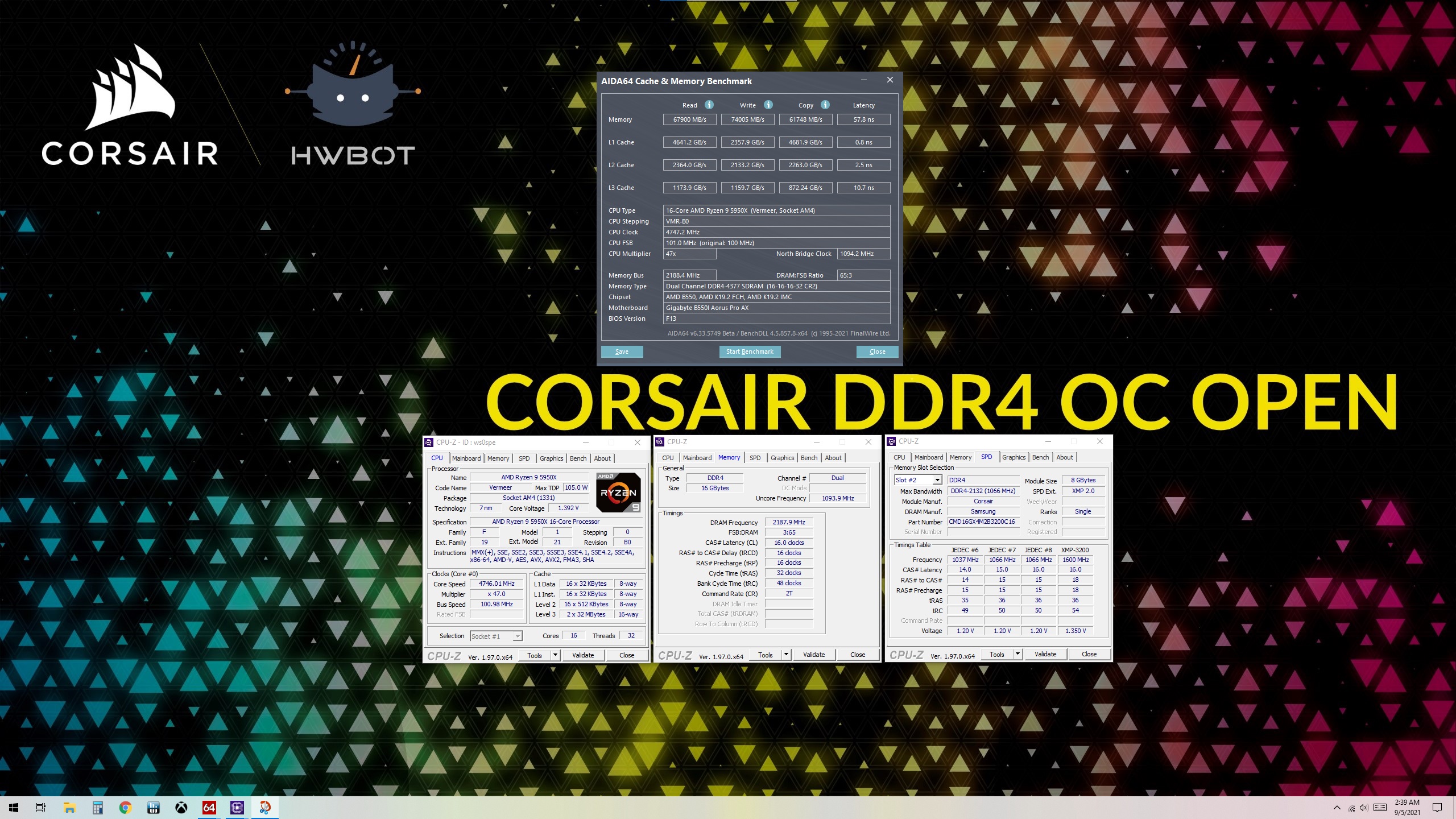Click Save in AIDA64 benchmark window

click(x=622, y=351)
